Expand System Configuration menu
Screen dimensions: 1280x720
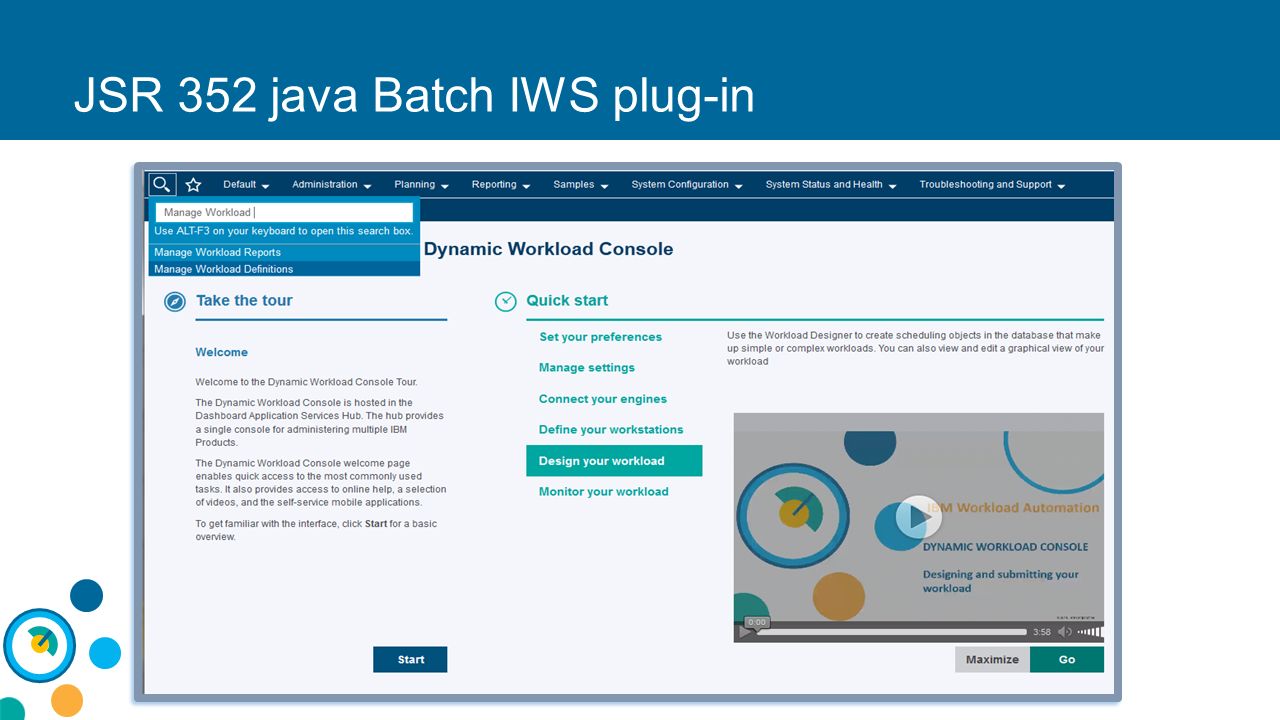[687, 185]
